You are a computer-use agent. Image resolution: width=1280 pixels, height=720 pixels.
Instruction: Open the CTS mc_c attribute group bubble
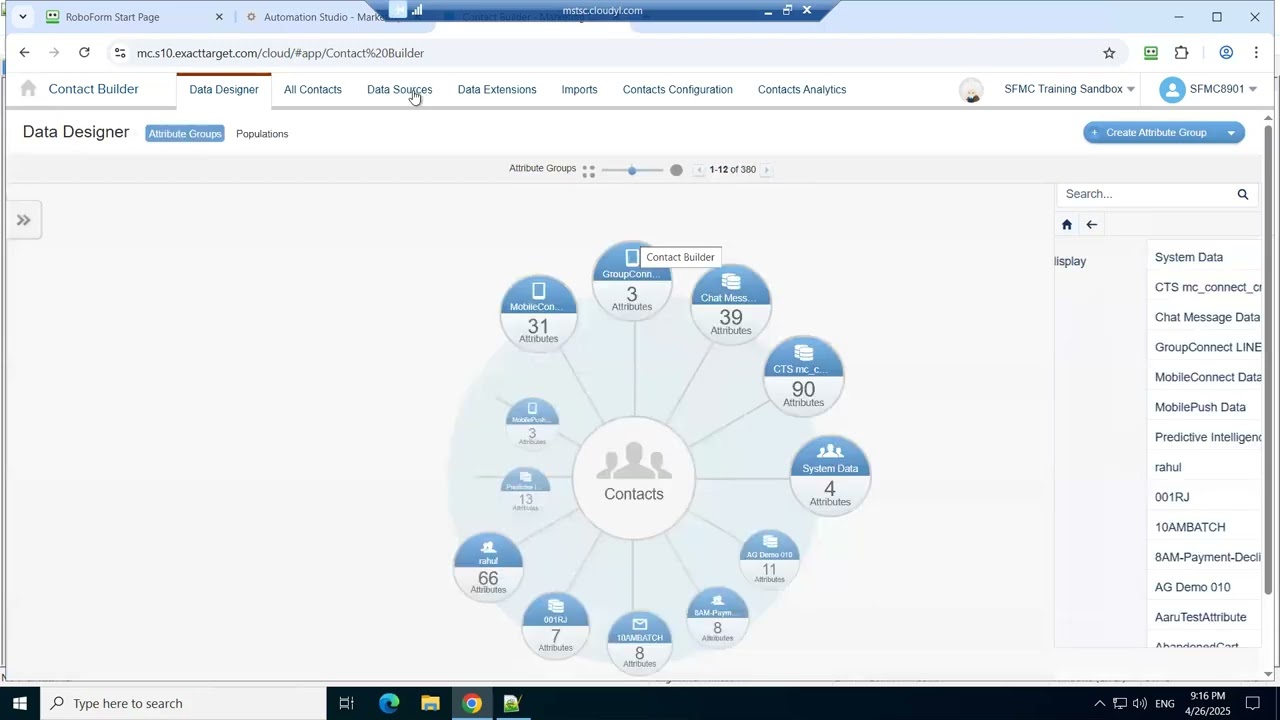click(803, 376)
